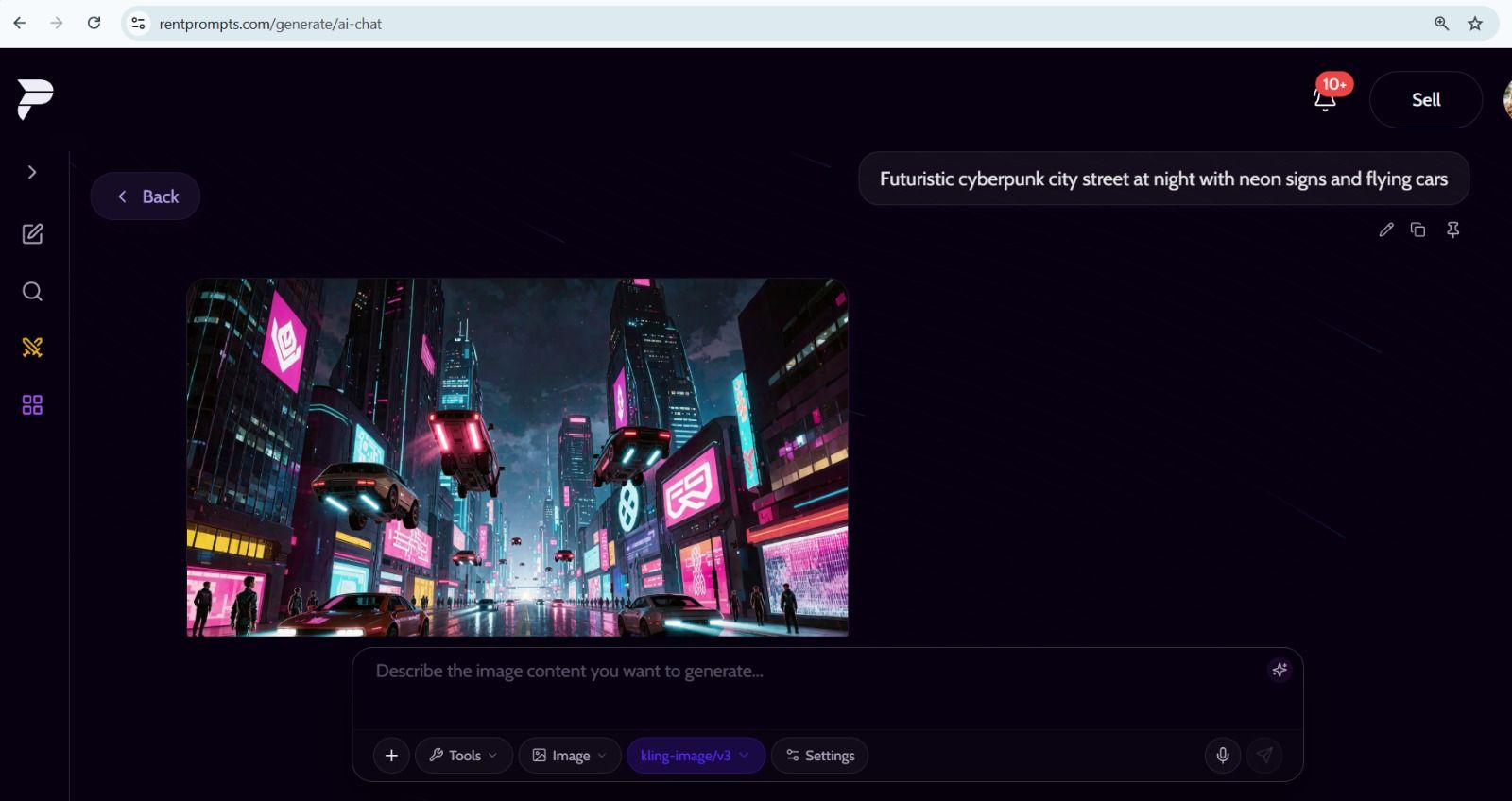Screen dimensions: 1512x801
Task: Bookmark this page with star icon
Action: pos(1475,24)
